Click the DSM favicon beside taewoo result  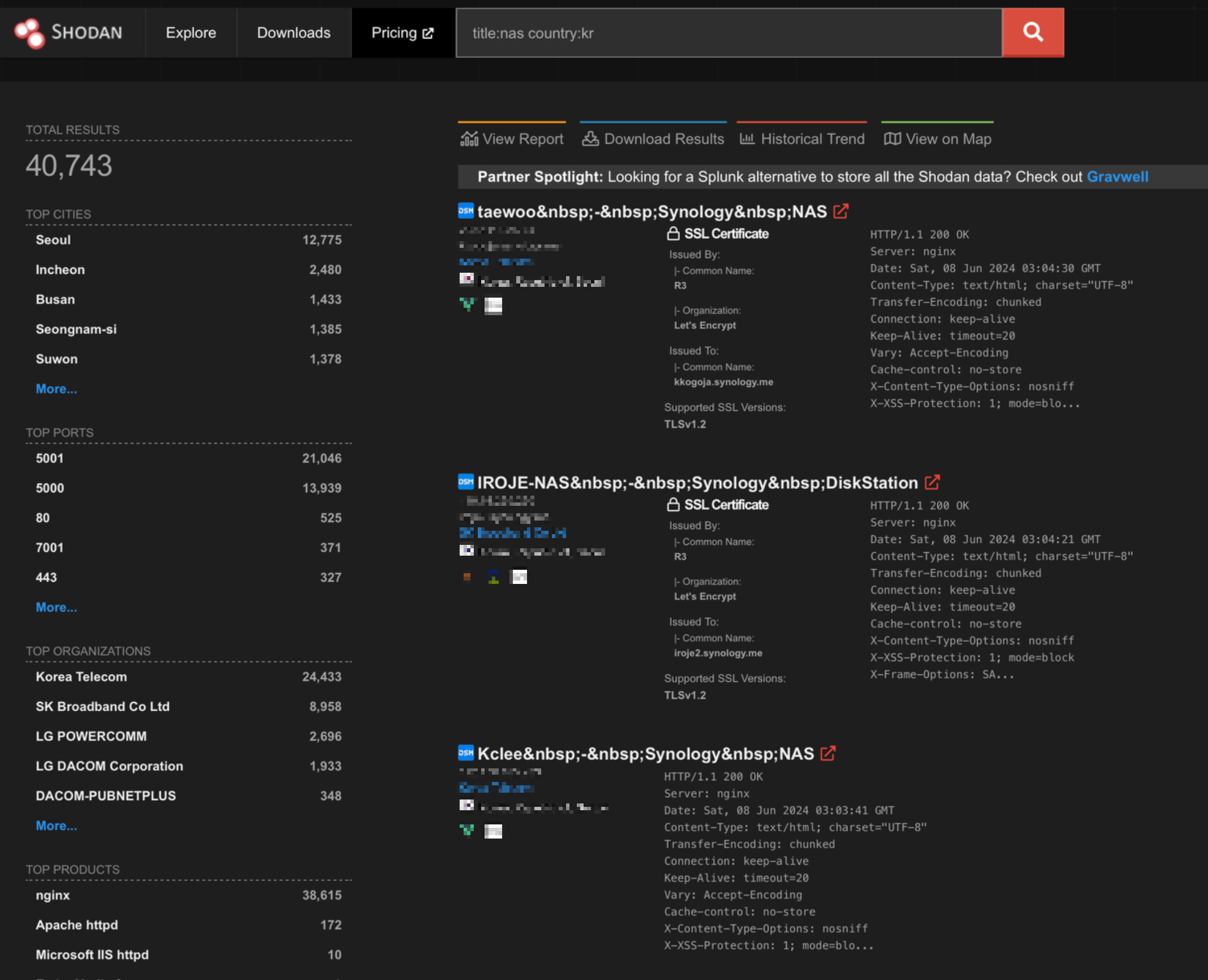point(466,210)
